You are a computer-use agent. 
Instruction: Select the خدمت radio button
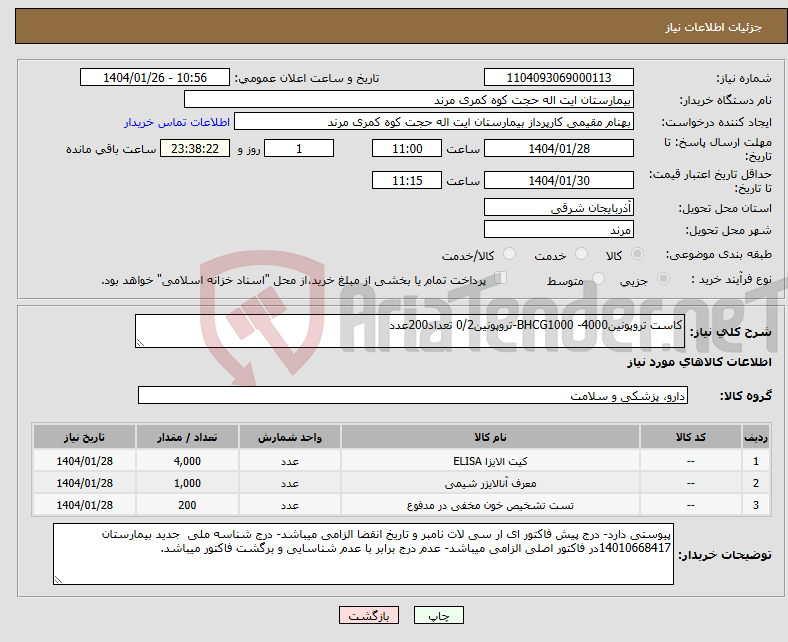581,253
